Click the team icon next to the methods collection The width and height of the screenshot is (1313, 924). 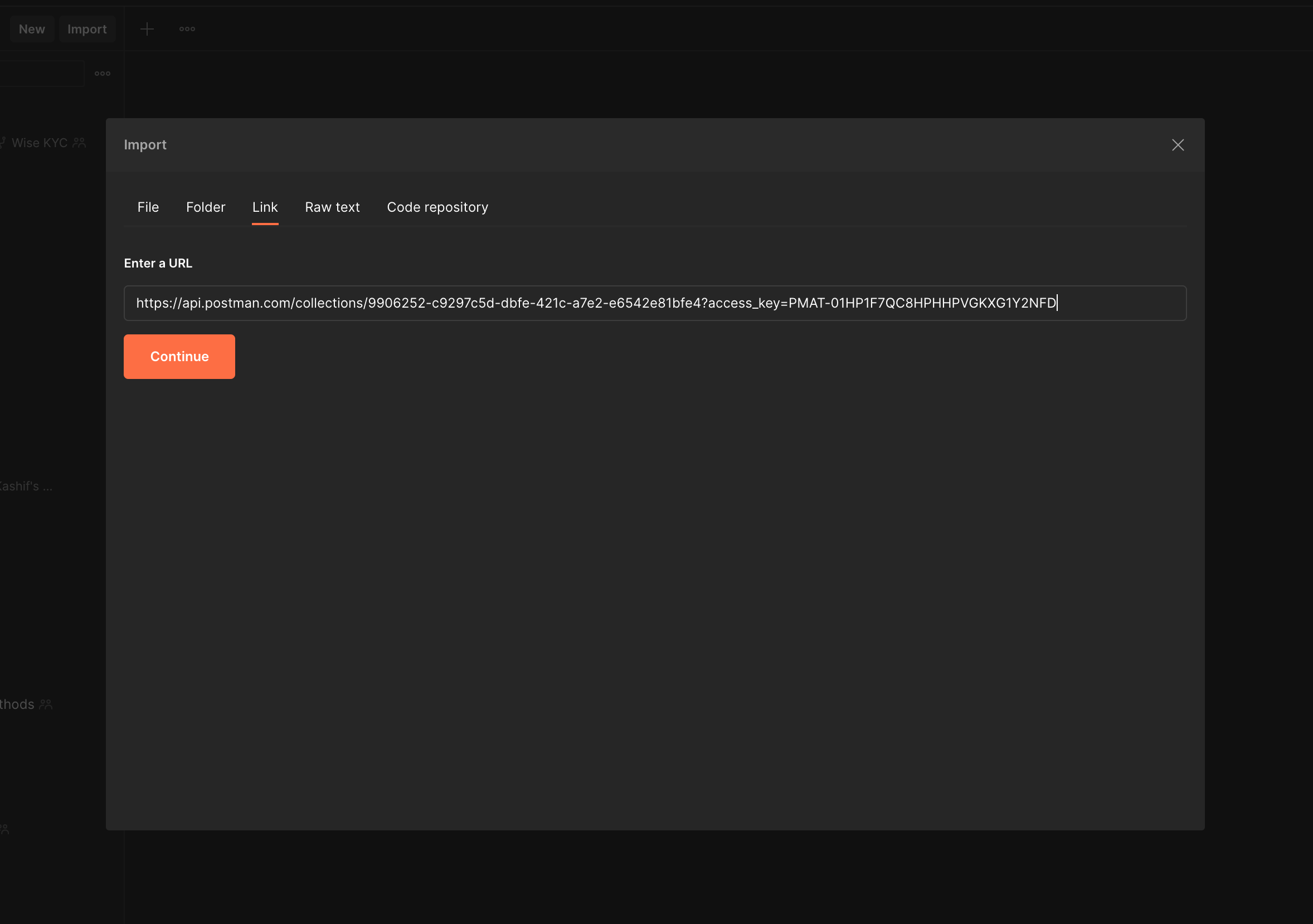click(x=46, y=704)
